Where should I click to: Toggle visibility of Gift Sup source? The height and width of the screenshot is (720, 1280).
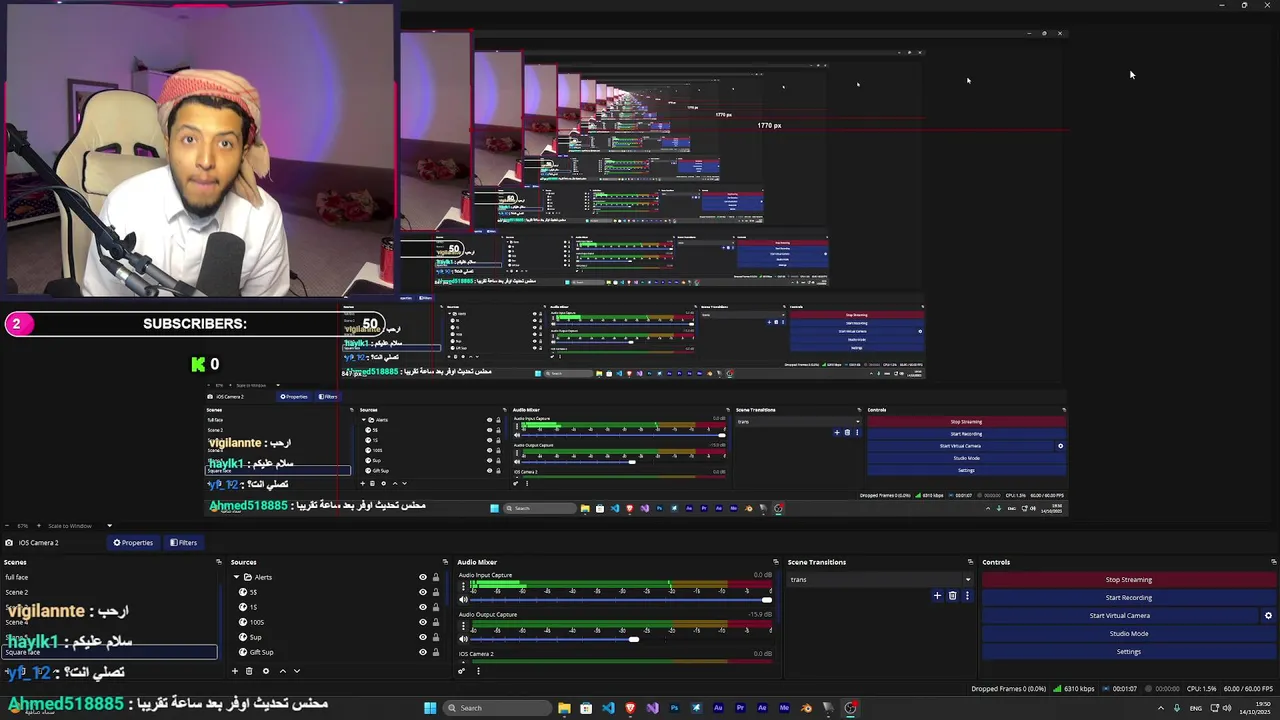pos(422,652)
